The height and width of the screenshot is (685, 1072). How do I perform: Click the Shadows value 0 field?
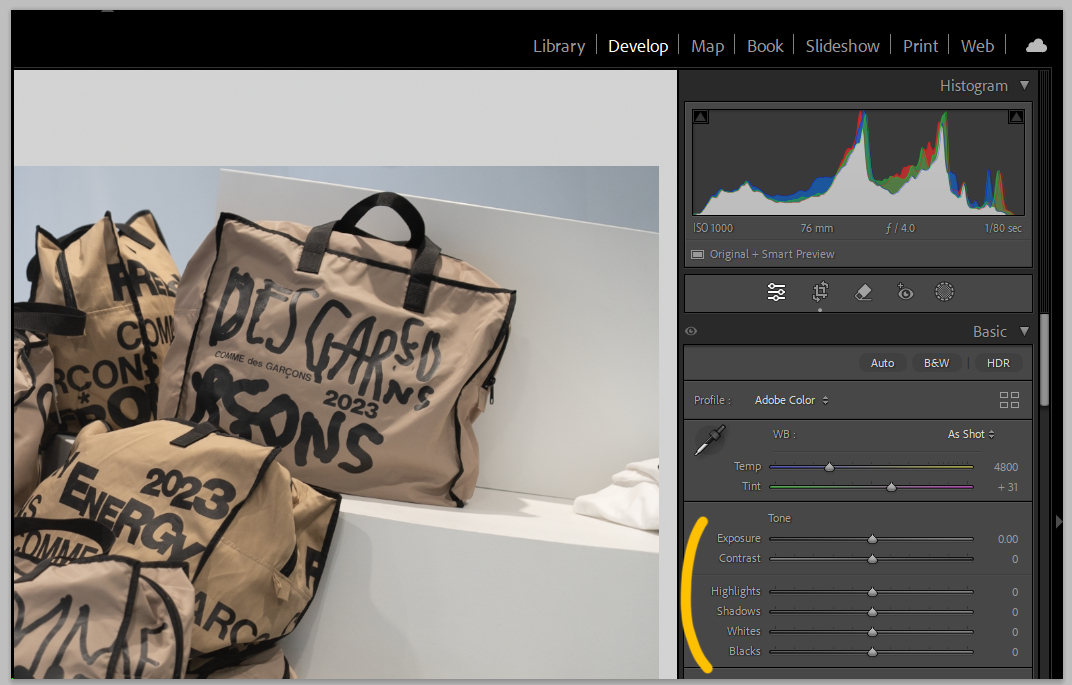click(x=1015, y=612)
